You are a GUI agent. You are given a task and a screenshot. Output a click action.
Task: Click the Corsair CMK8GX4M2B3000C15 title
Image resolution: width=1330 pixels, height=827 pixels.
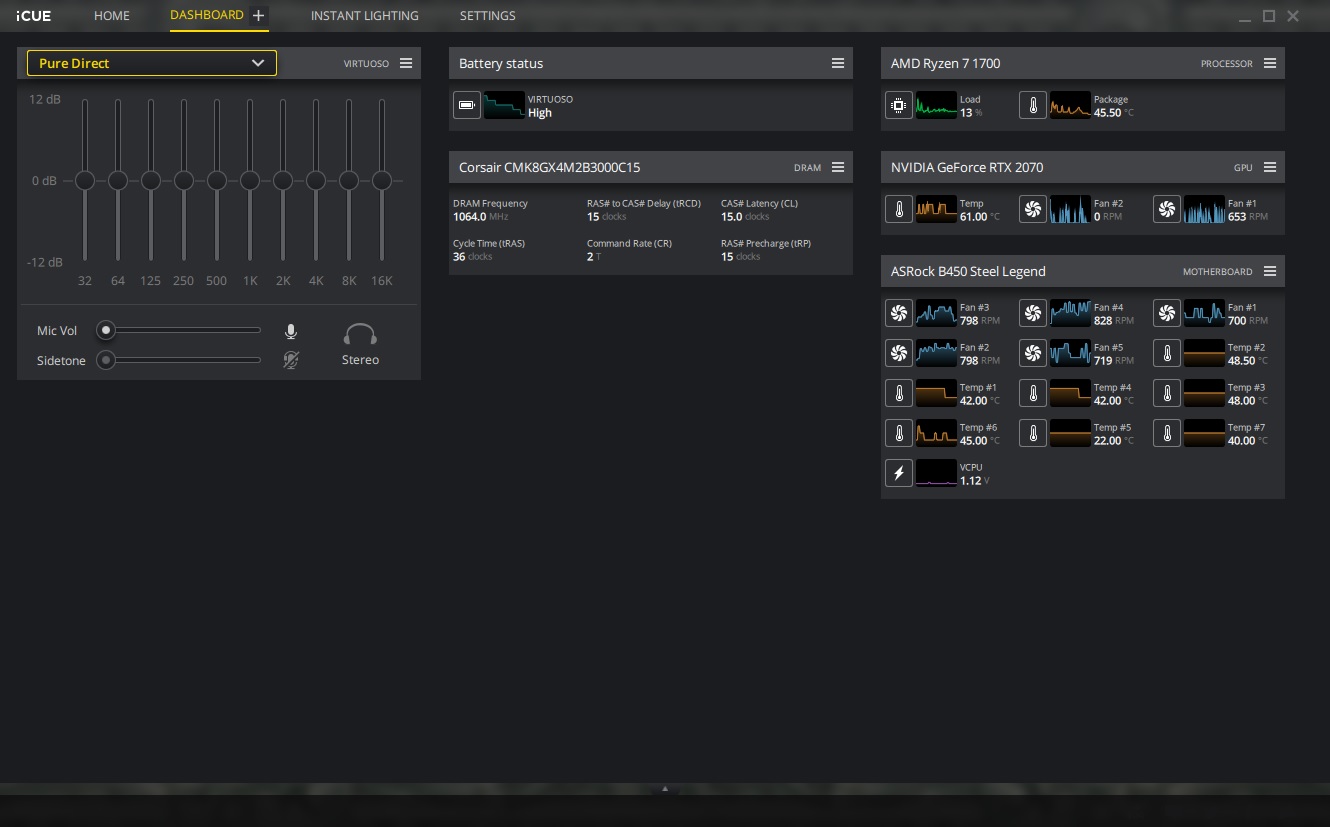coord(549,167)
